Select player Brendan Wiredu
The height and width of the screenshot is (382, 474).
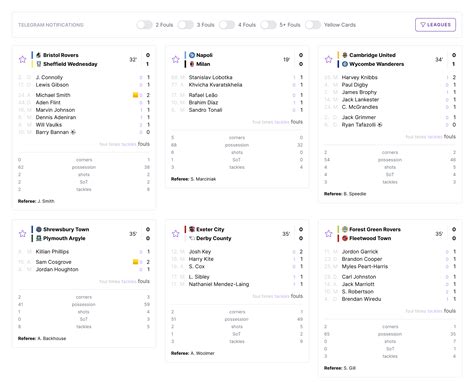tap(361, 299)
